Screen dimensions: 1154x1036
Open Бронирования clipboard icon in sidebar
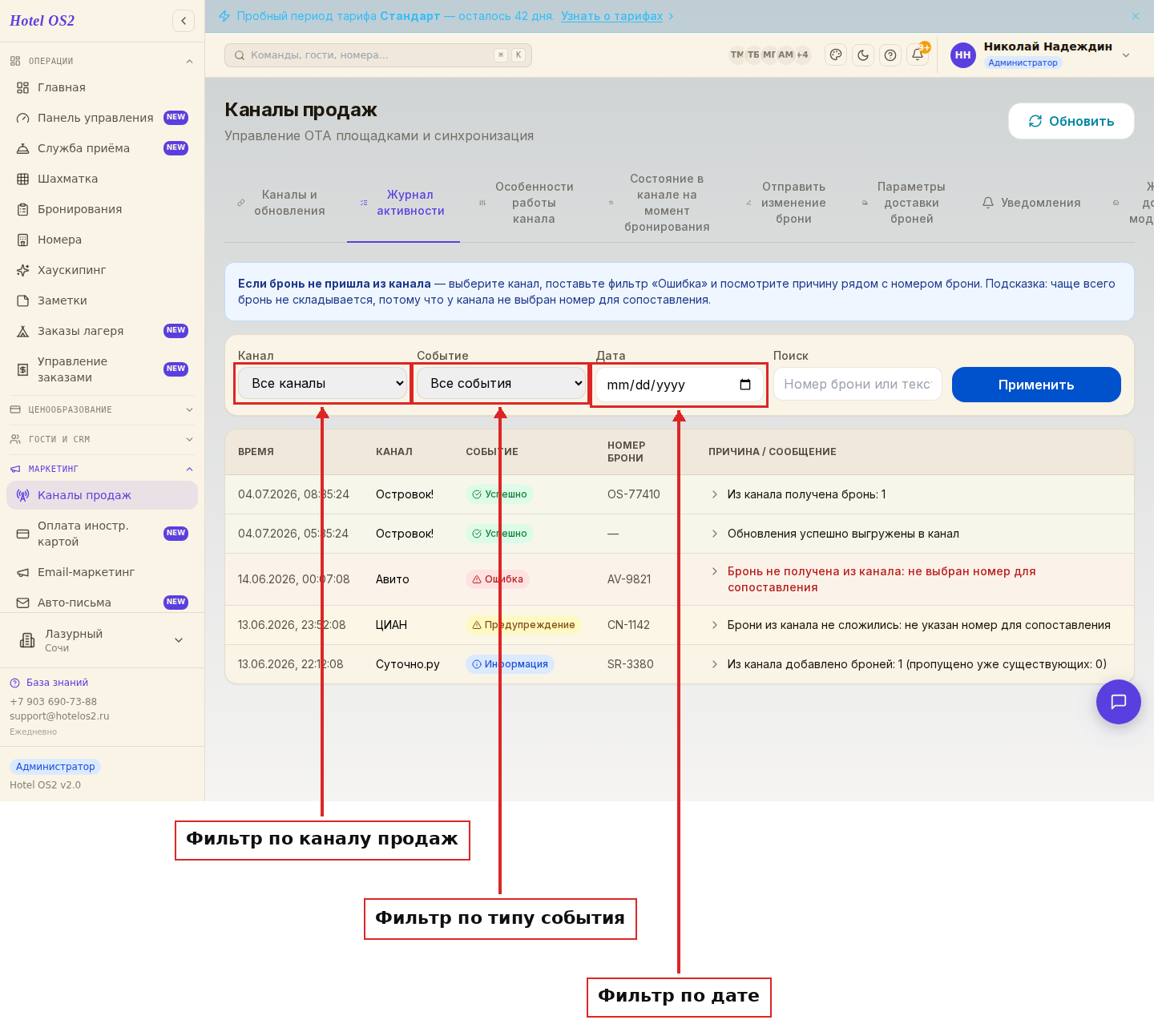click(23, 209)
